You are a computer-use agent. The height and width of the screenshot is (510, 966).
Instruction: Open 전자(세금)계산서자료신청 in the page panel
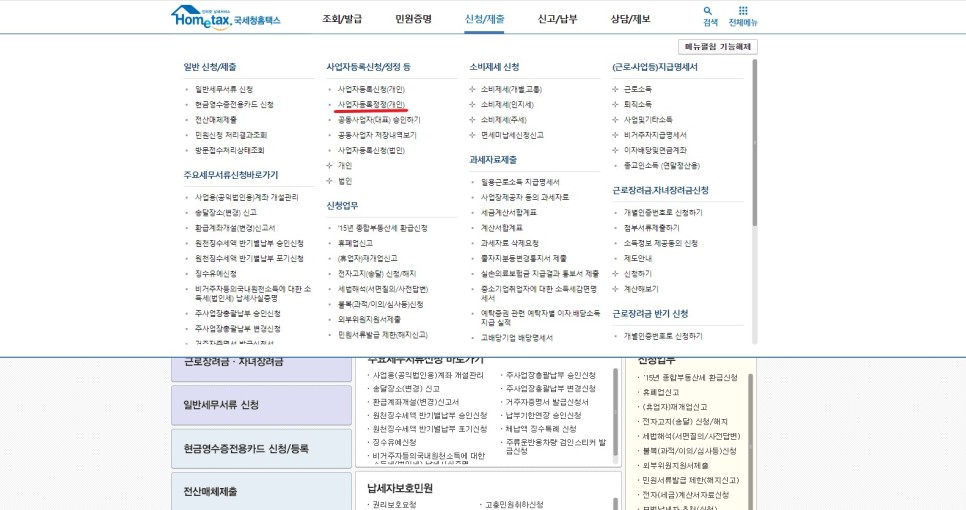pos(686,495)
